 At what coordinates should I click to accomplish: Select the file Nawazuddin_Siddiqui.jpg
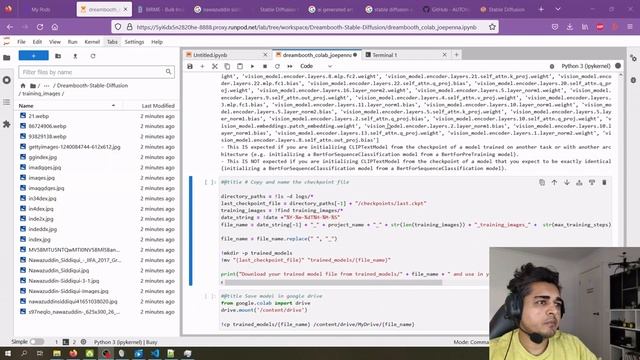pos(59,271)
